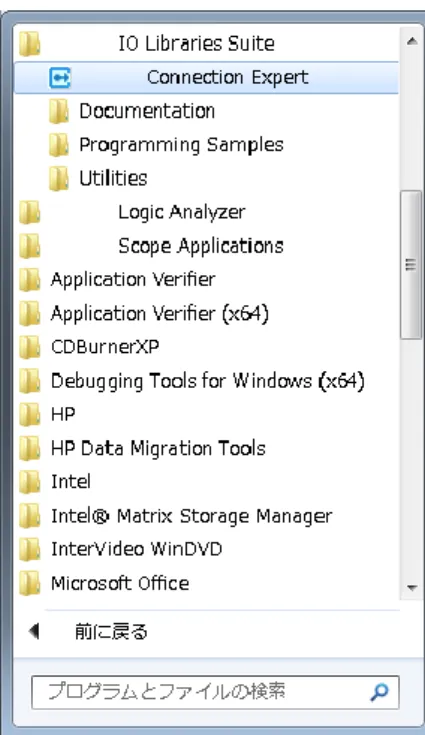Click the Utilities folder icon
The height and width of the screenshot is (735, 425).
pos(59,179)
